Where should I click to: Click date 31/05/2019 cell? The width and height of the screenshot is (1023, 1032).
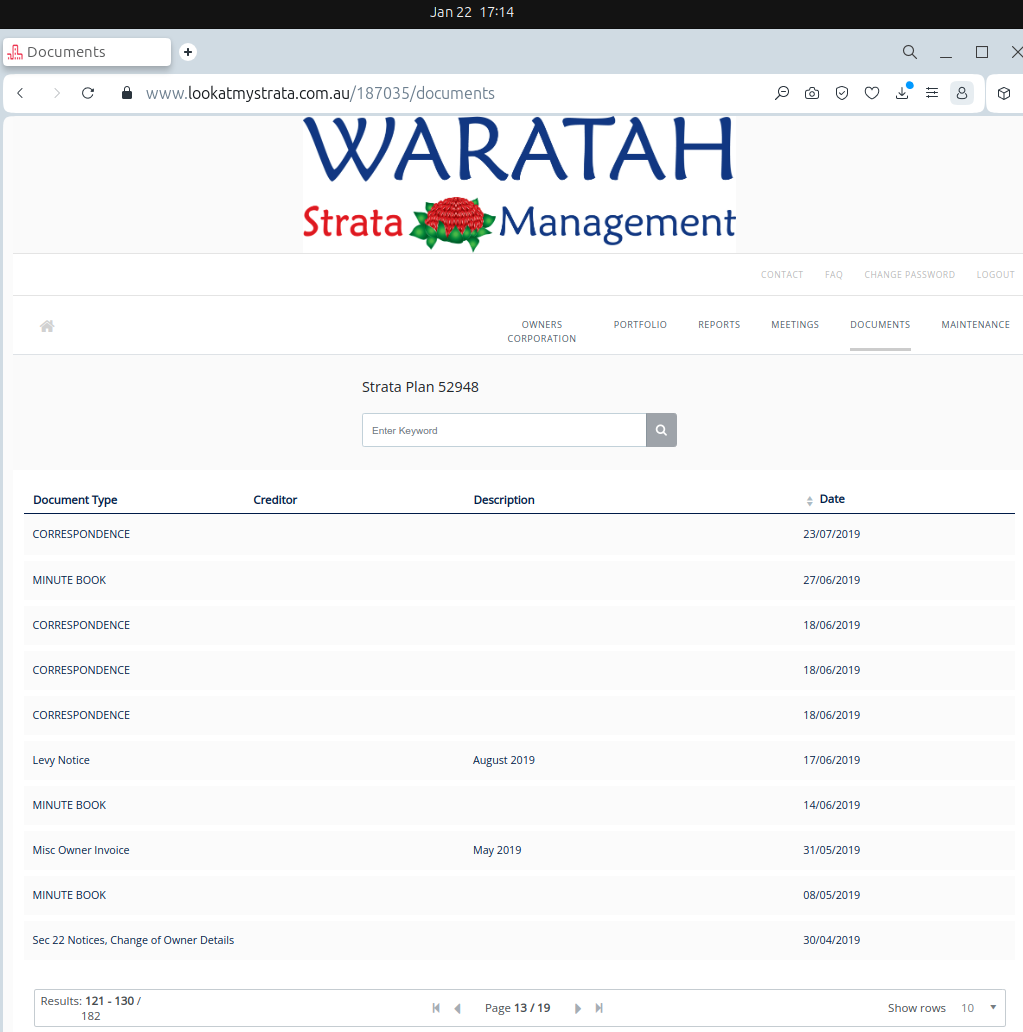click(831, 850)
